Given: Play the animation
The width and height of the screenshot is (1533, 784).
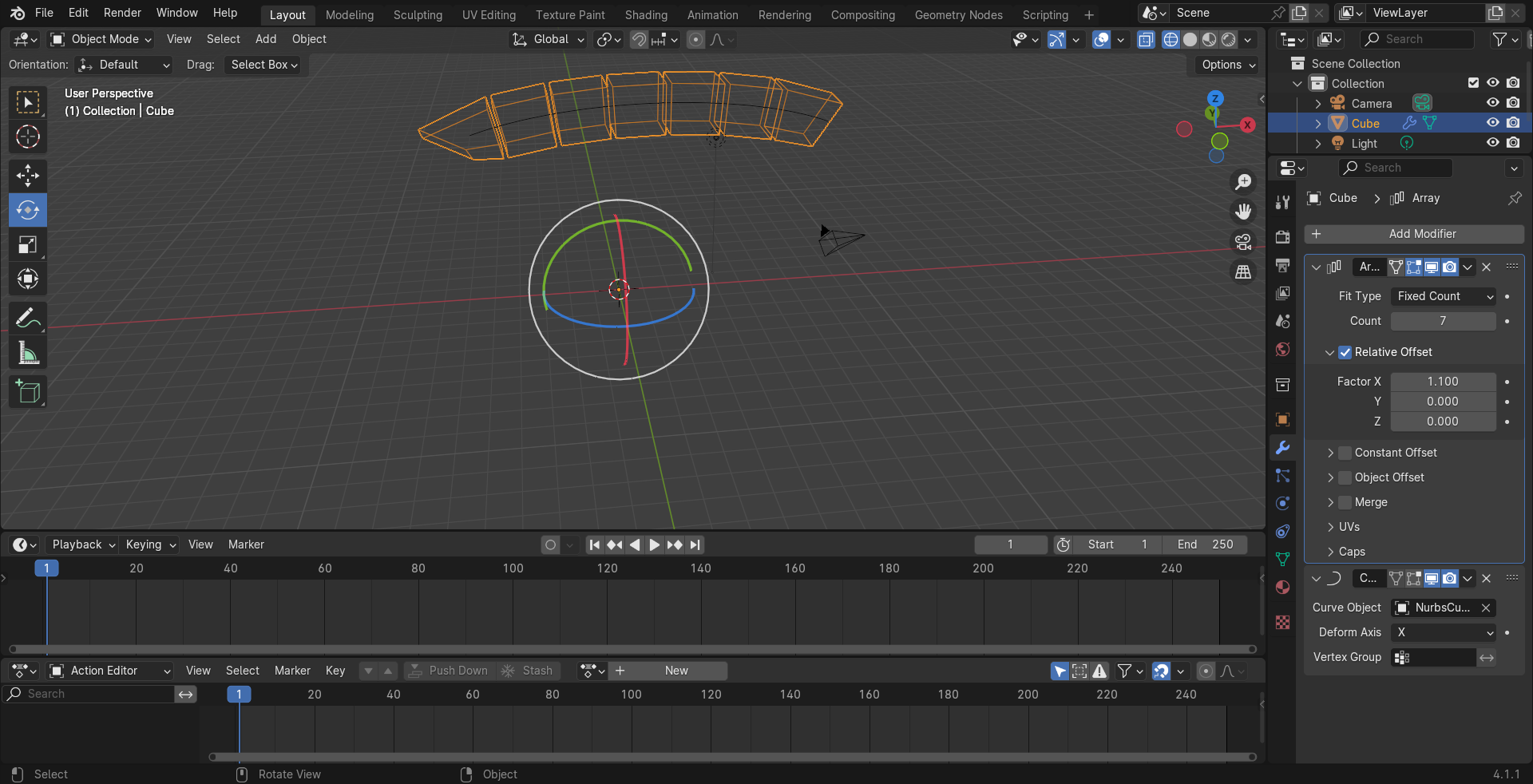Looking at the screenshot, I should 654,544.
